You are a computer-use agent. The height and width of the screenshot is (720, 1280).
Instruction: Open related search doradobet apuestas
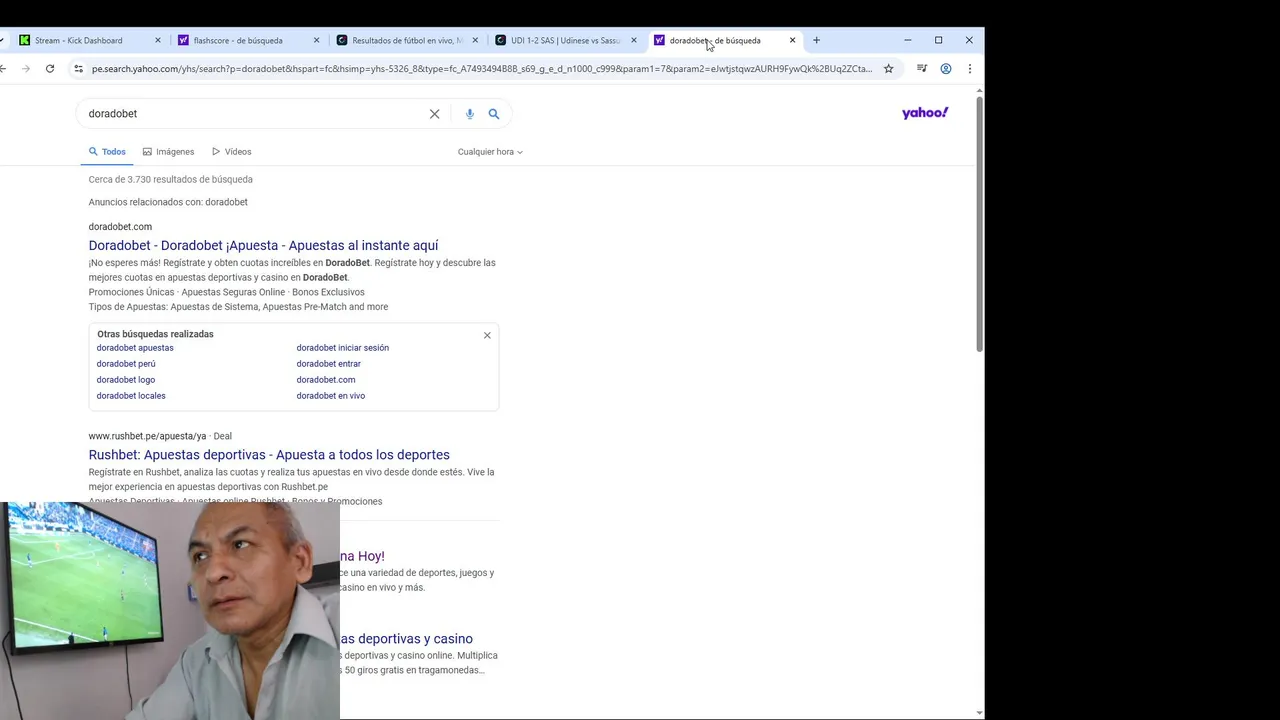click(135, 348)
